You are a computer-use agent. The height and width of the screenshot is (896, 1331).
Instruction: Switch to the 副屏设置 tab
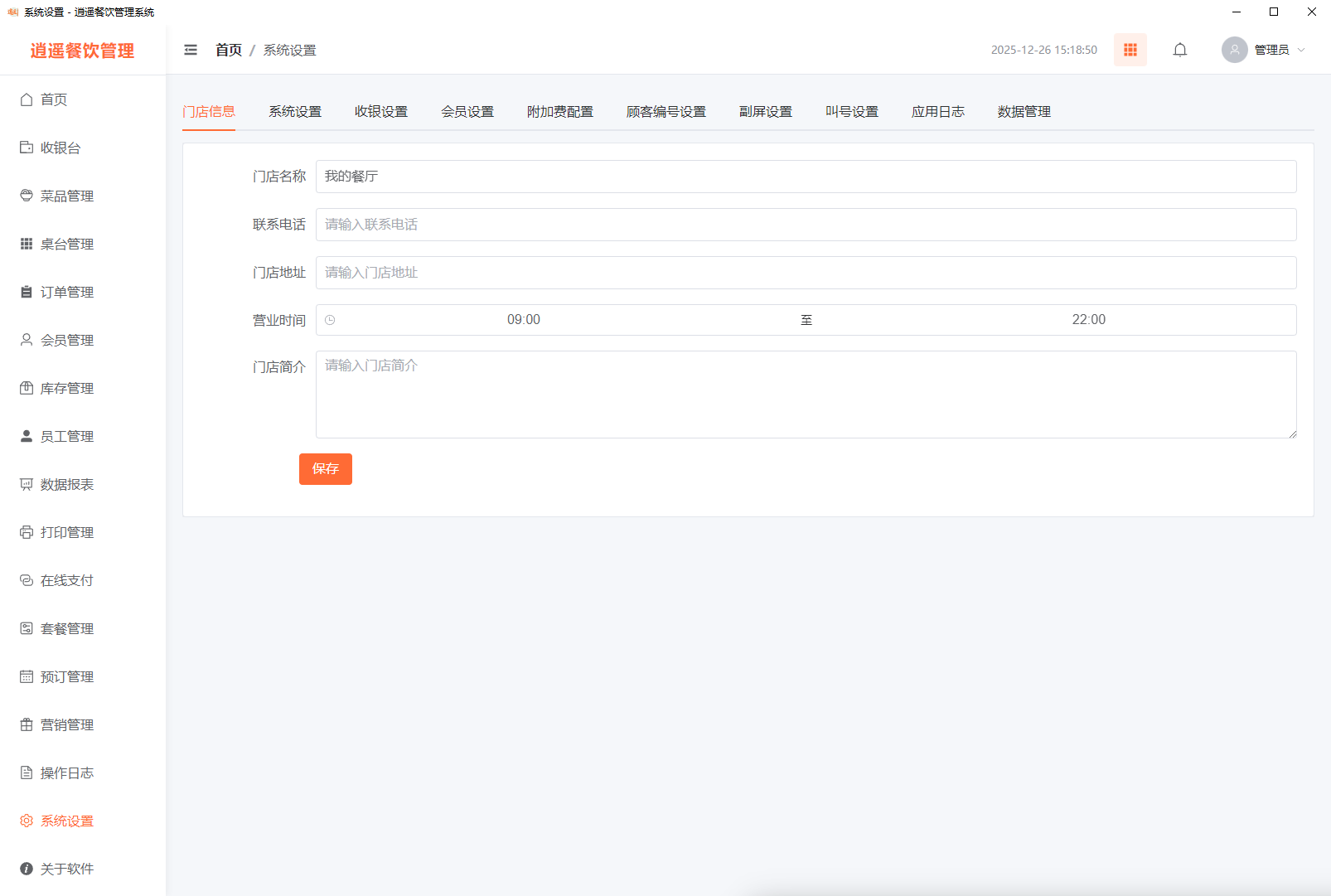pos(765,112)
